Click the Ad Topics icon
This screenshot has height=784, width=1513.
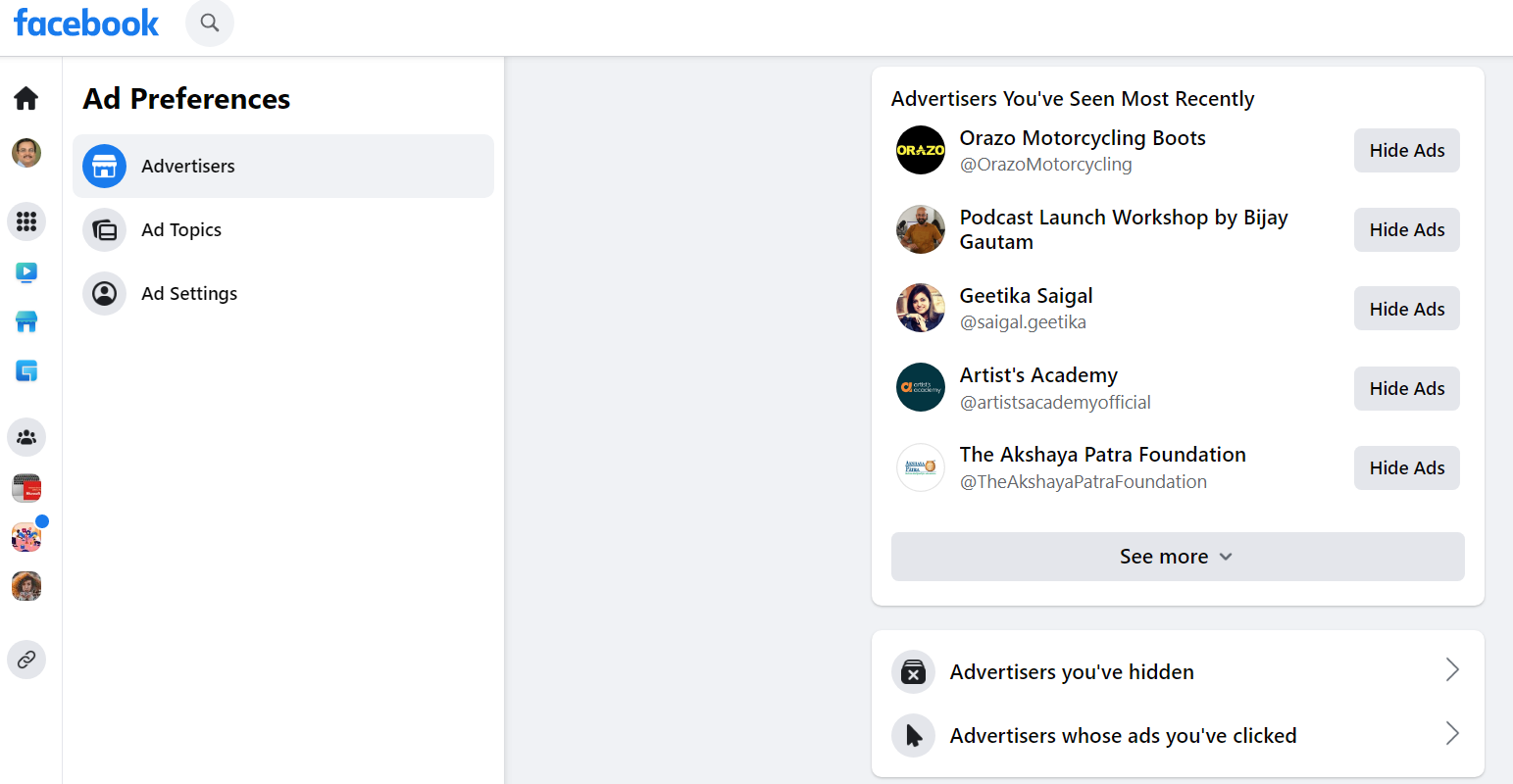click(x=104, y=230)
